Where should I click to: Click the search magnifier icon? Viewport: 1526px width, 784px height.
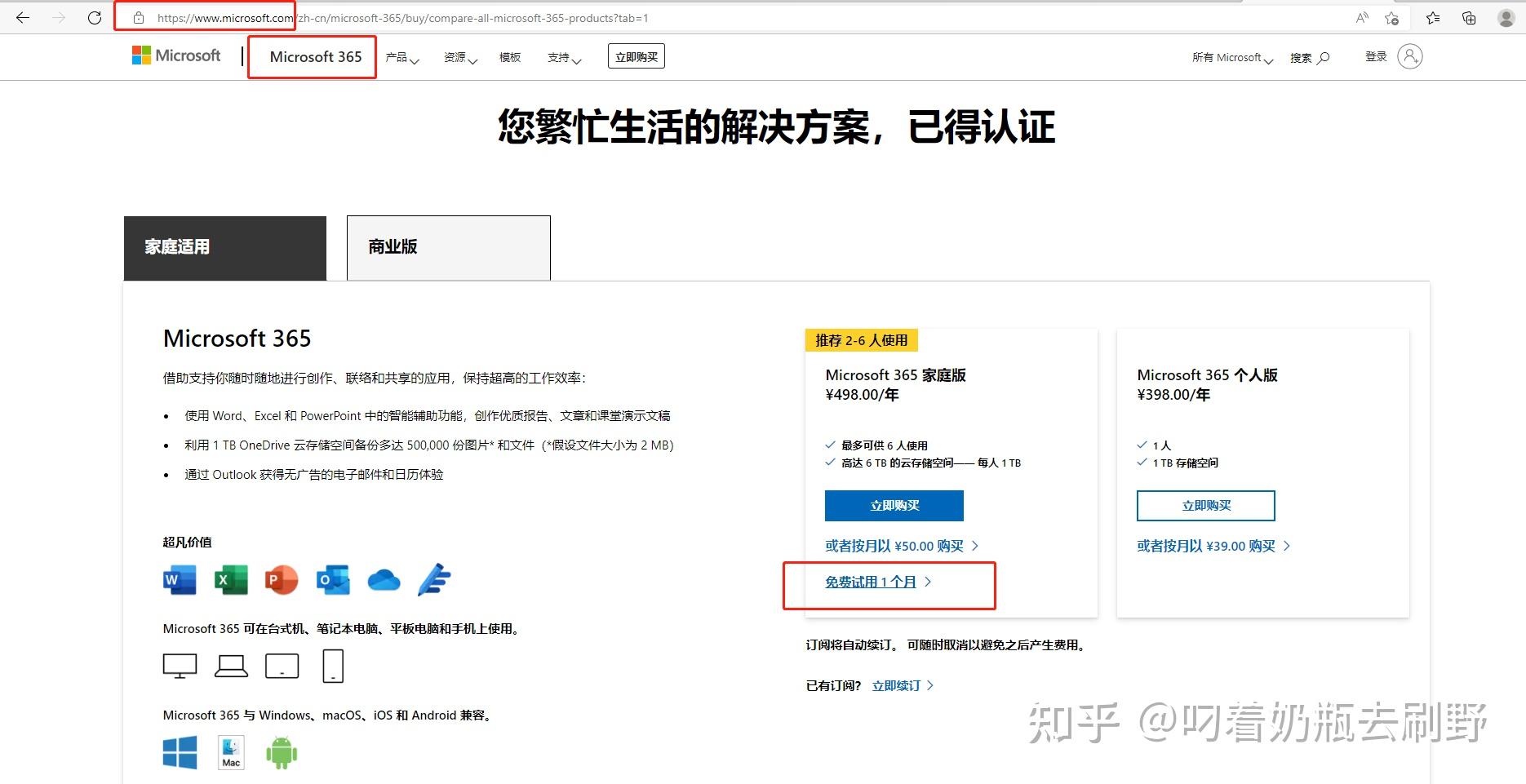click(1324, 57)
